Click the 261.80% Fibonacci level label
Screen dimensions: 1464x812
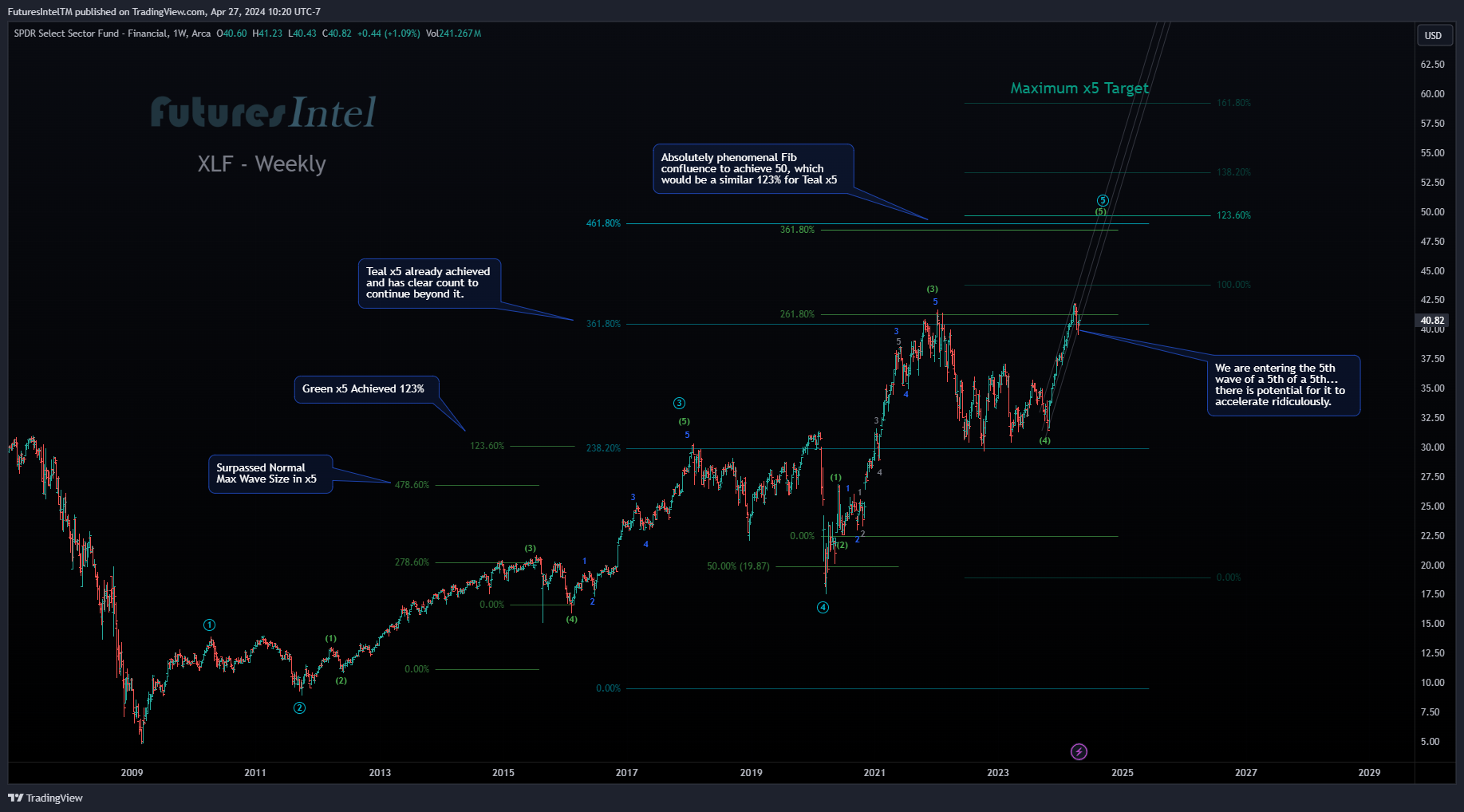(797, 314)
